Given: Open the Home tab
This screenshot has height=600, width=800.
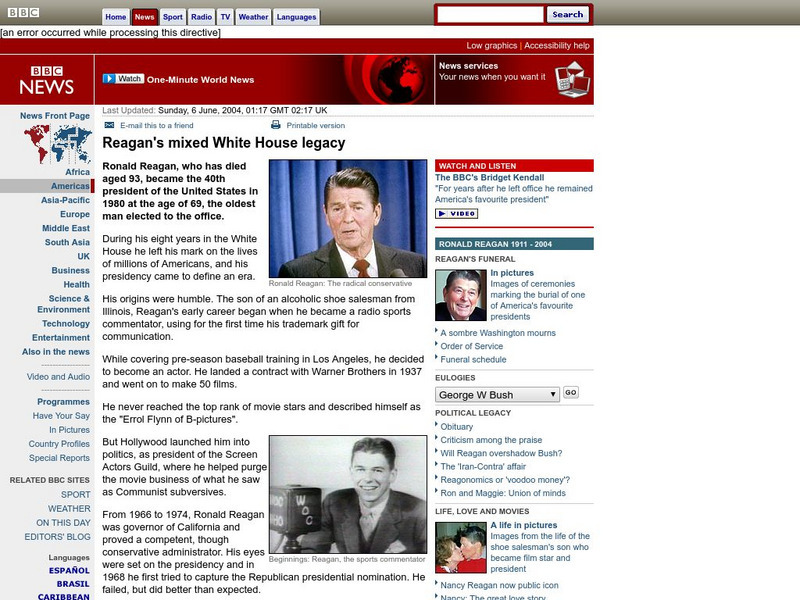Looking at the screenshot, I should click(x=116, y=17).
